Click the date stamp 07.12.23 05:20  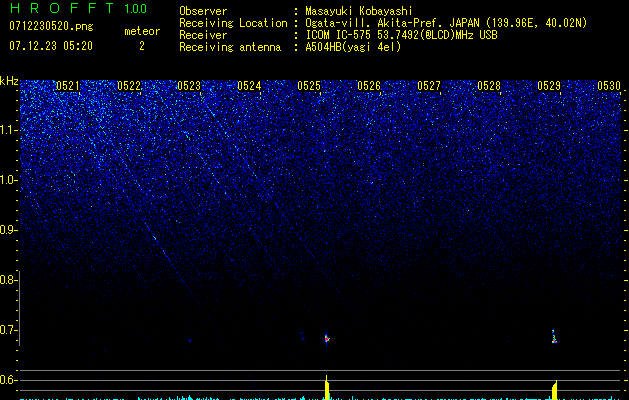51,46
